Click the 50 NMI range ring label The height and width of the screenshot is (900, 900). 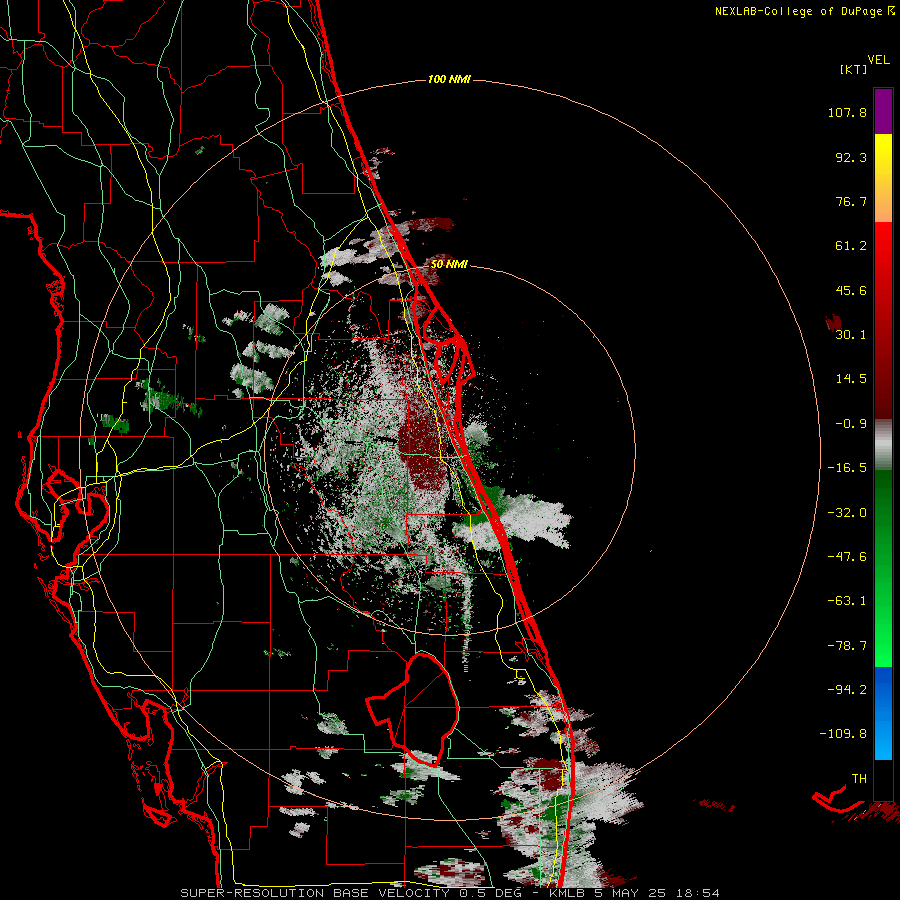[x=449, y=264]
